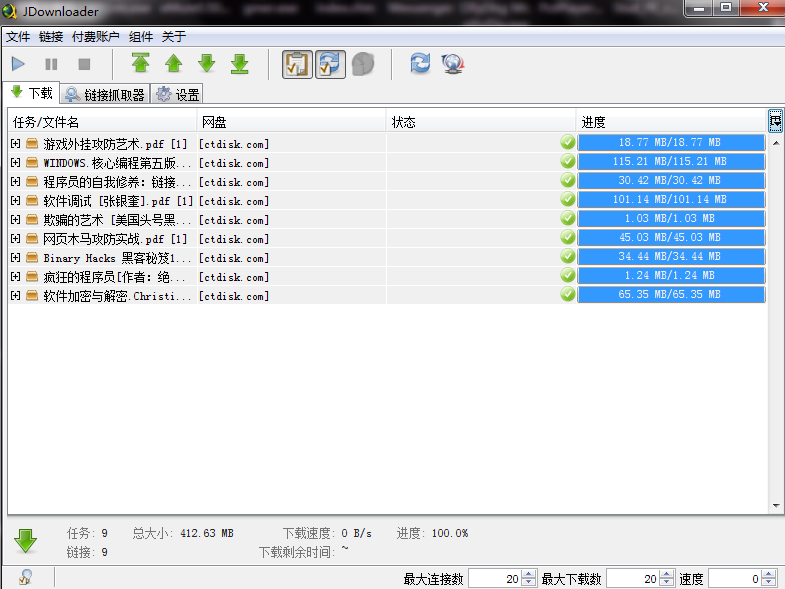Click the JDownloader title bar app icon
Image resolution: width=785 pixels, height=589 pixels.
click(10, 11)
